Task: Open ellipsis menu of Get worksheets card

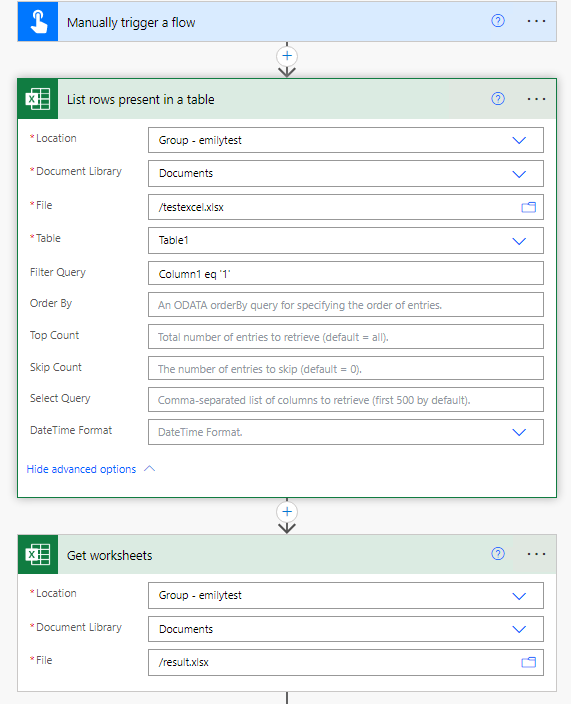Action: coord(536,554)
